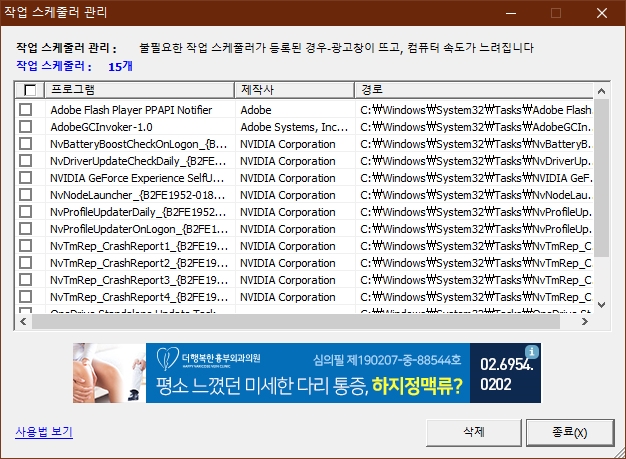Select Adobe Flash Player PPAPI Notifier name
The width and height of the screenshot is (626, 459).
click(131, 110)
